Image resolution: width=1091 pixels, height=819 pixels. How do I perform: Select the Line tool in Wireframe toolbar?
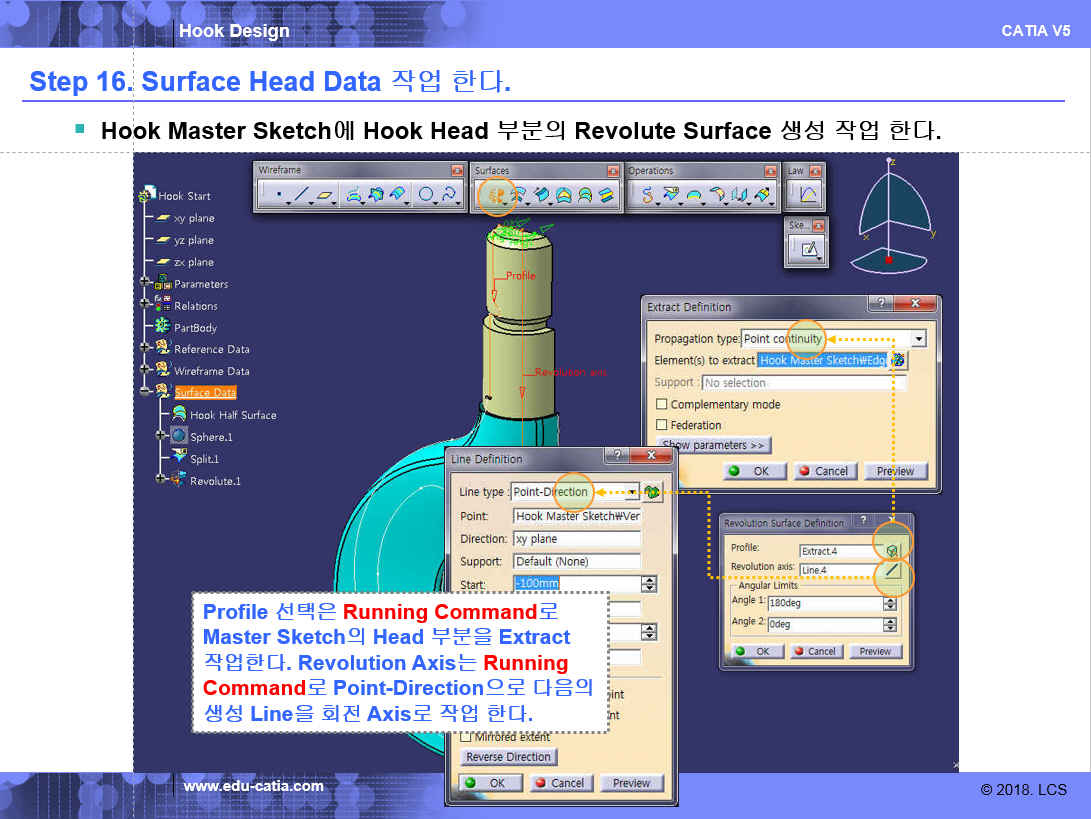point(302,195)
